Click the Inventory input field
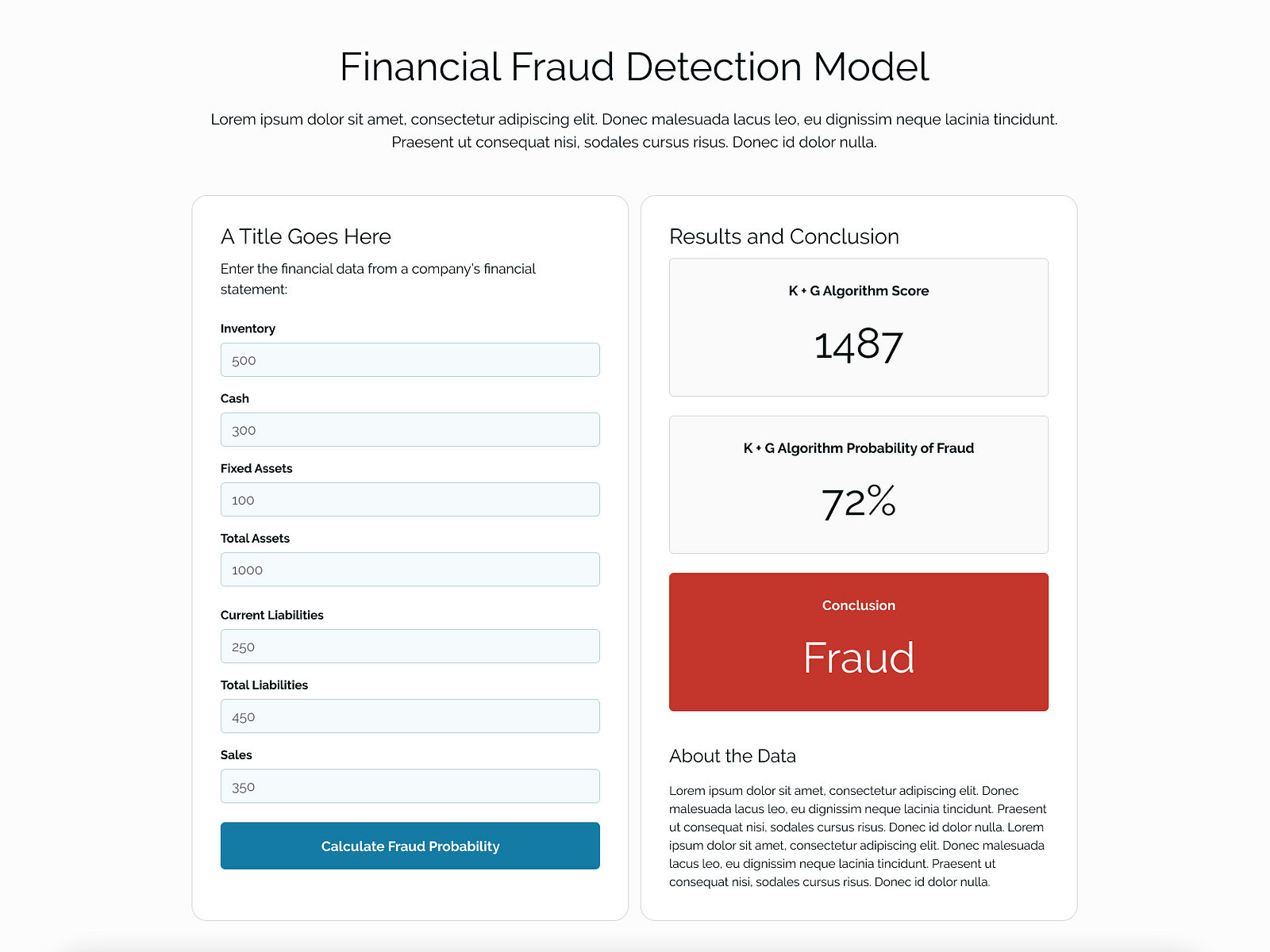 410,359
